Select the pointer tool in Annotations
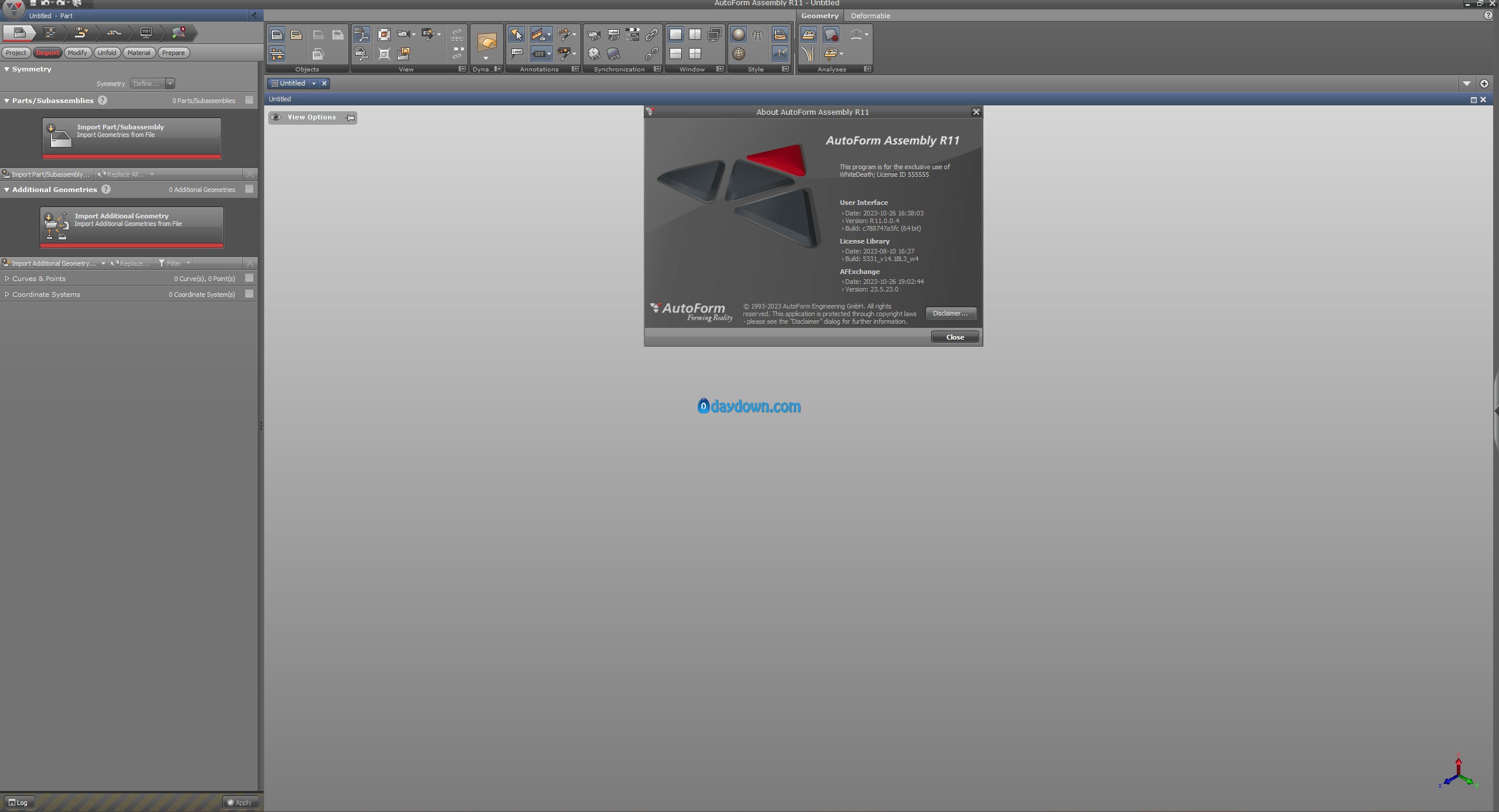 click(x=516, y=35)
